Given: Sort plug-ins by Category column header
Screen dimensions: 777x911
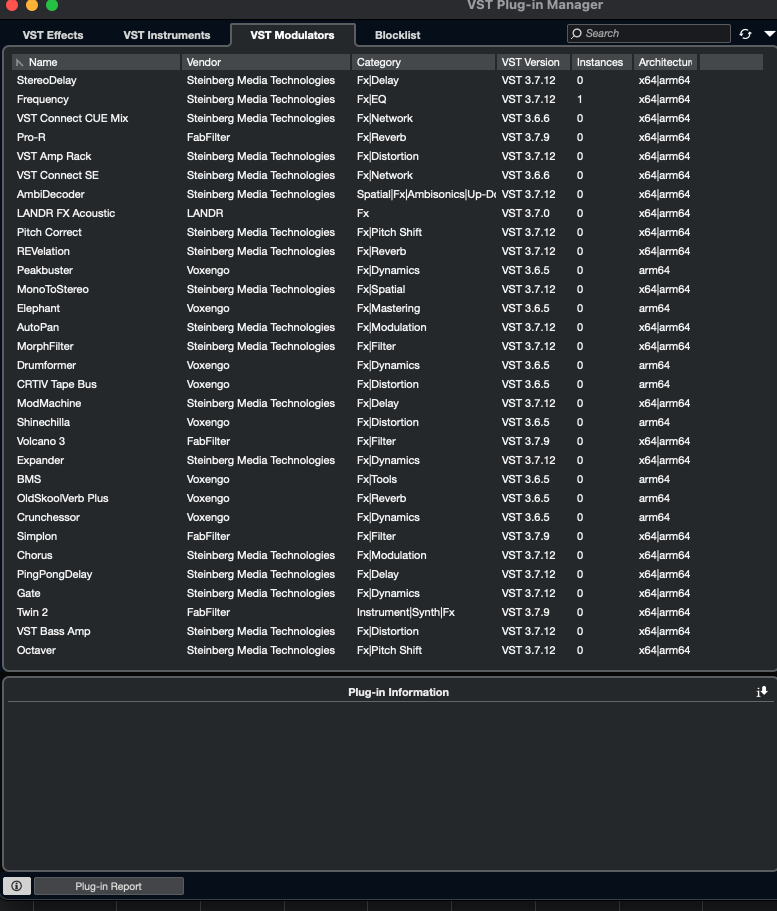Looking at the screenshot, I should coord(423,62).
